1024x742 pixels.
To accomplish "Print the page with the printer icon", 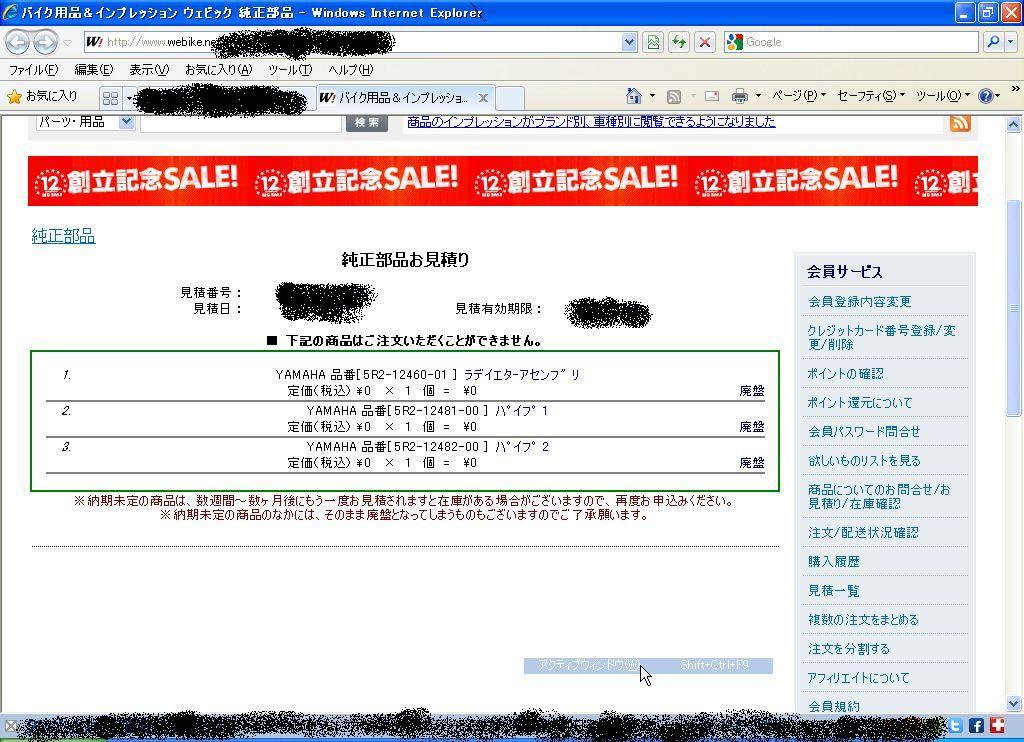I will click(x=739, y=97).
